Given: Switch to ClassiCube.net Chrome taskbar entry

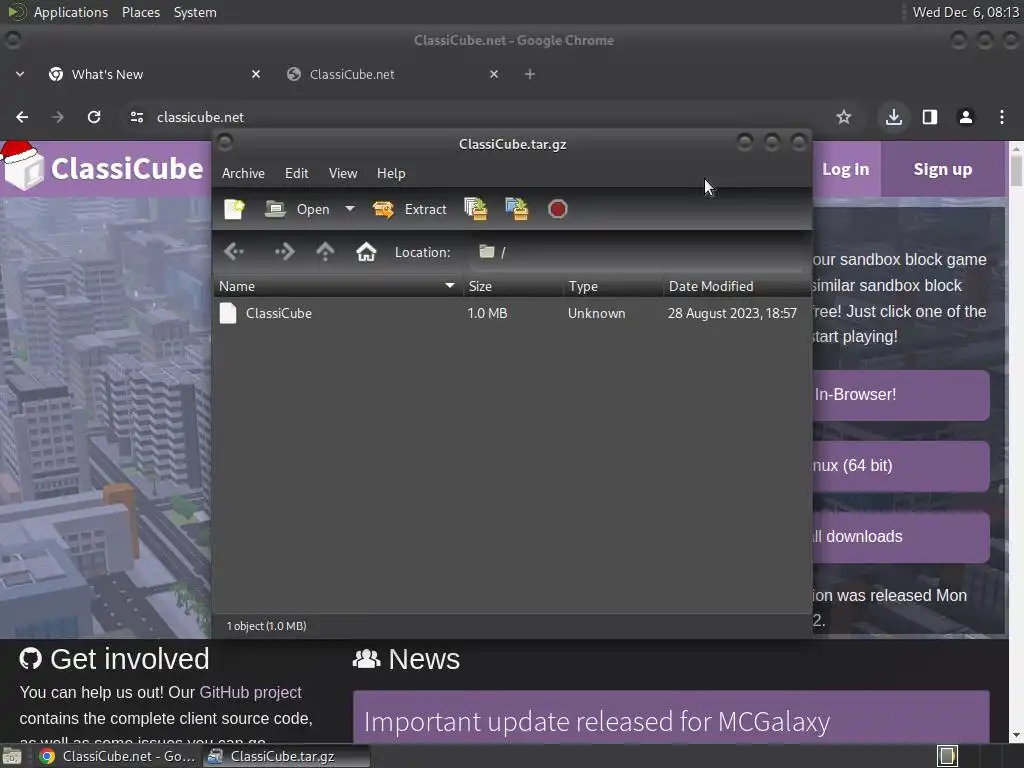Looking at the screenshot, I should pos(118,756).
